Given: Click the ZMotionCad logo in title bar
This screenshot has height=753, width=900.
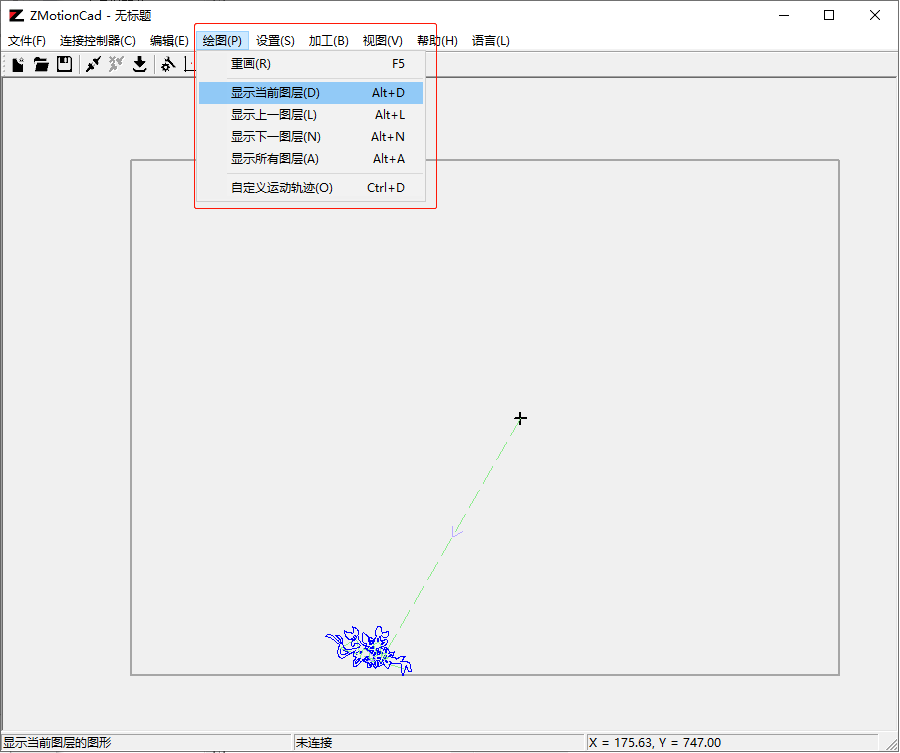Looking at the screenshot, I should click(x=16, y=15).
